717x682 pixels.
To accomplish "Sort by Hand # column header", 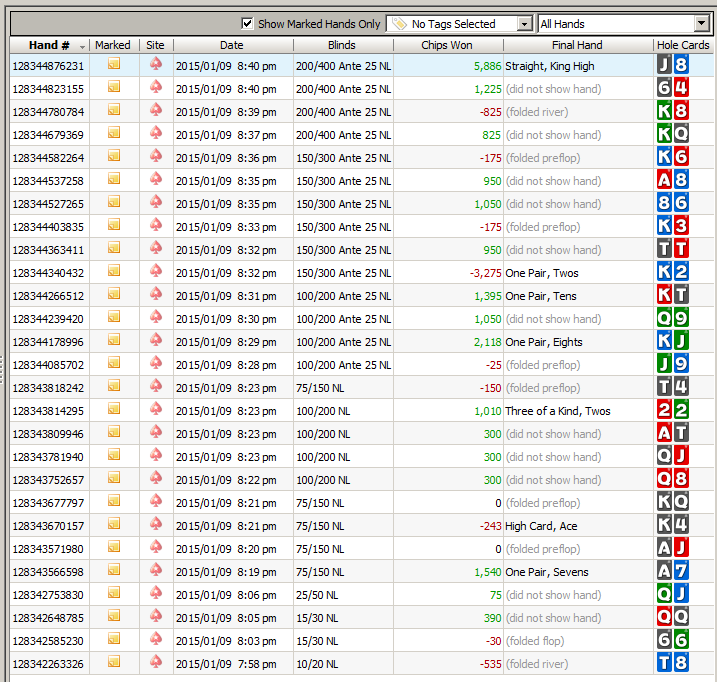I will coord(49,45).
